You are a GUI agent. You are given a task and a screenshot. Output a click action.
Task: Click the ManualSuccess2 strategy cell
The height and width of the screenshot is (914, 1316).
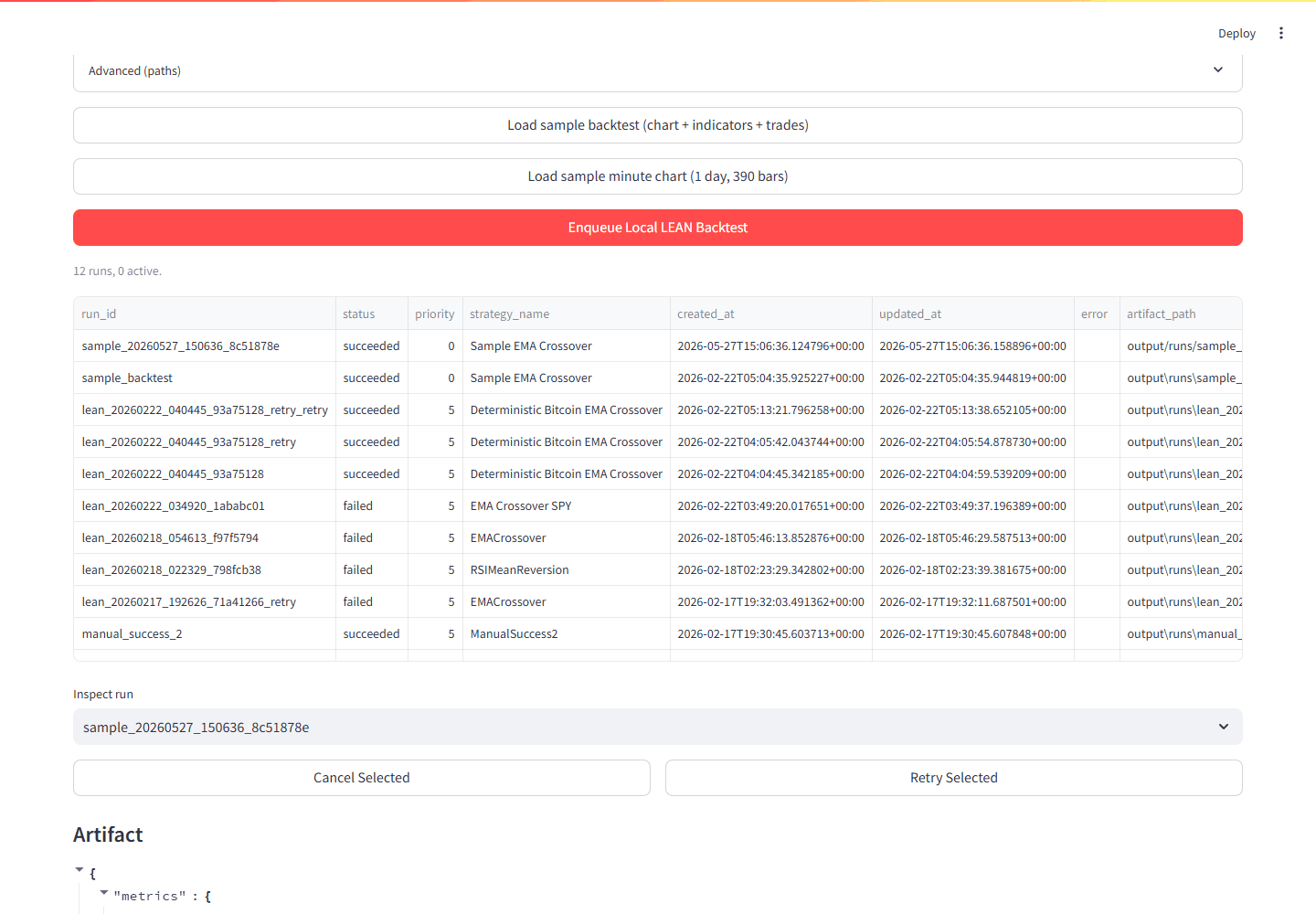click(567, 633)
